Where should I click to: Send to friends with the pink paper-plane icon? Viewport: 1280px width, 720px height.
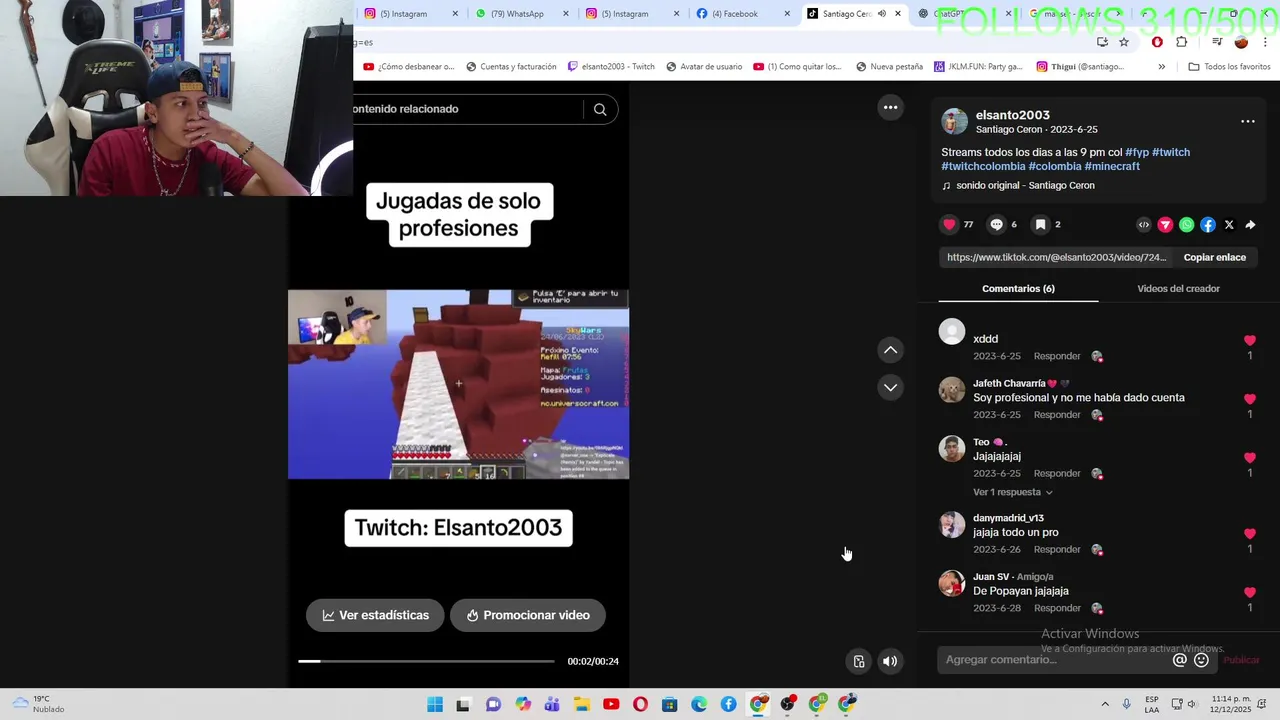click(1165, 225)
